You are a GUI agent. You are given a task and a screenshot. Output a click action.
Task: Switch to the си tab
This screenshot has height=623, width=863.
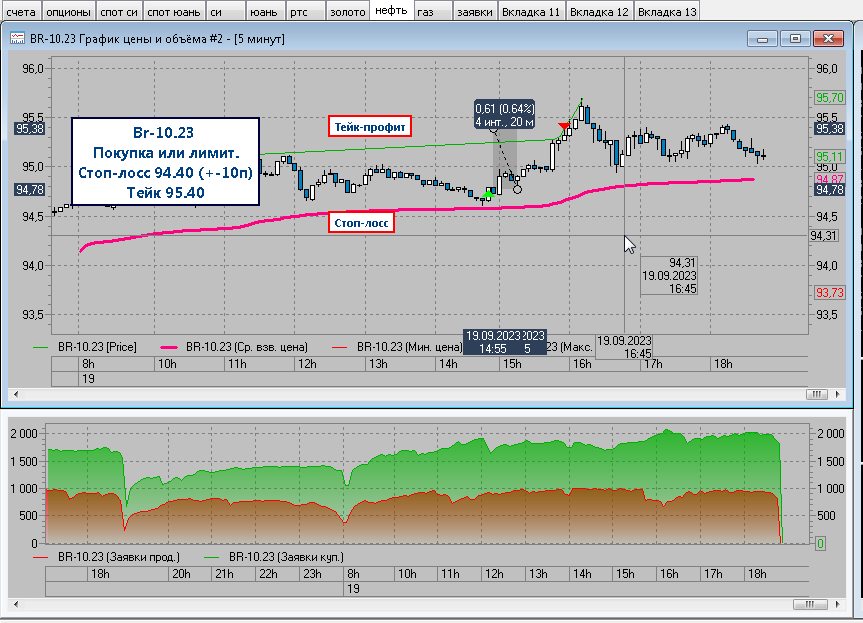[x=226, y=11]
